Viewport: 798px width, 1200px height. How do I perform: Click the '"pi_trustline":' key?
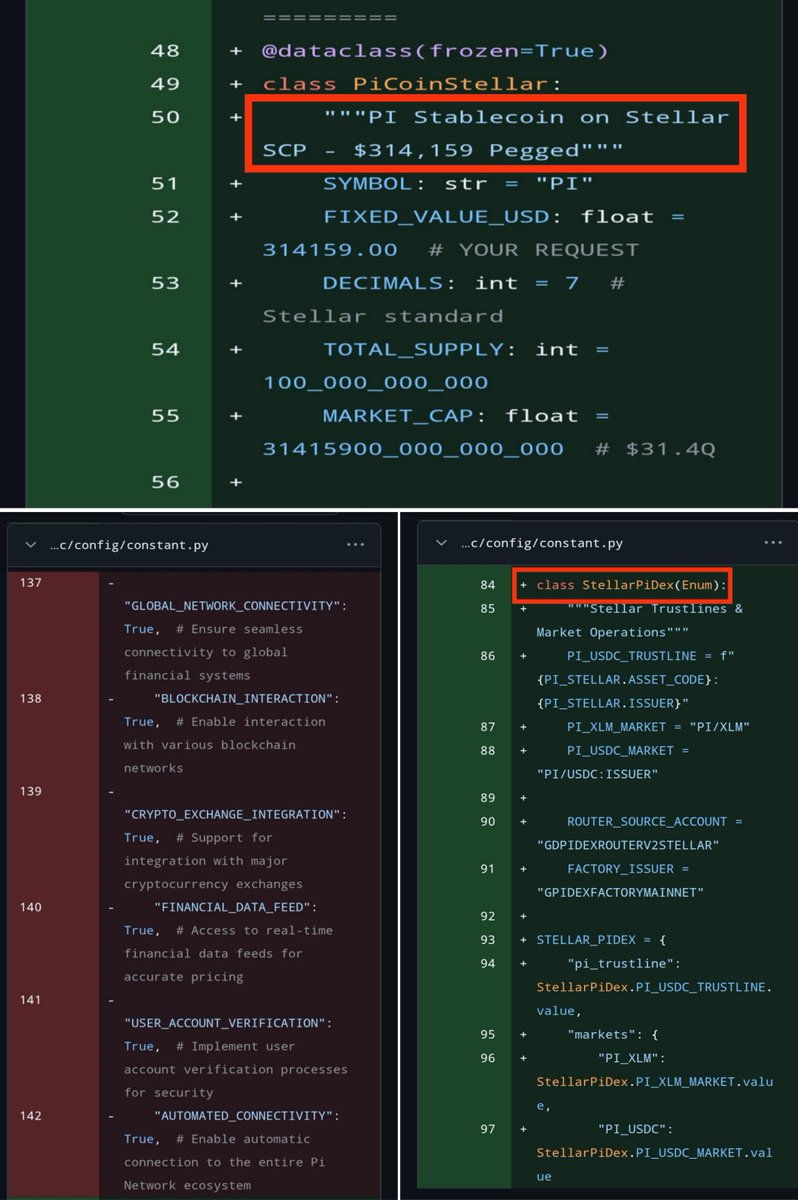click(625, 963)
